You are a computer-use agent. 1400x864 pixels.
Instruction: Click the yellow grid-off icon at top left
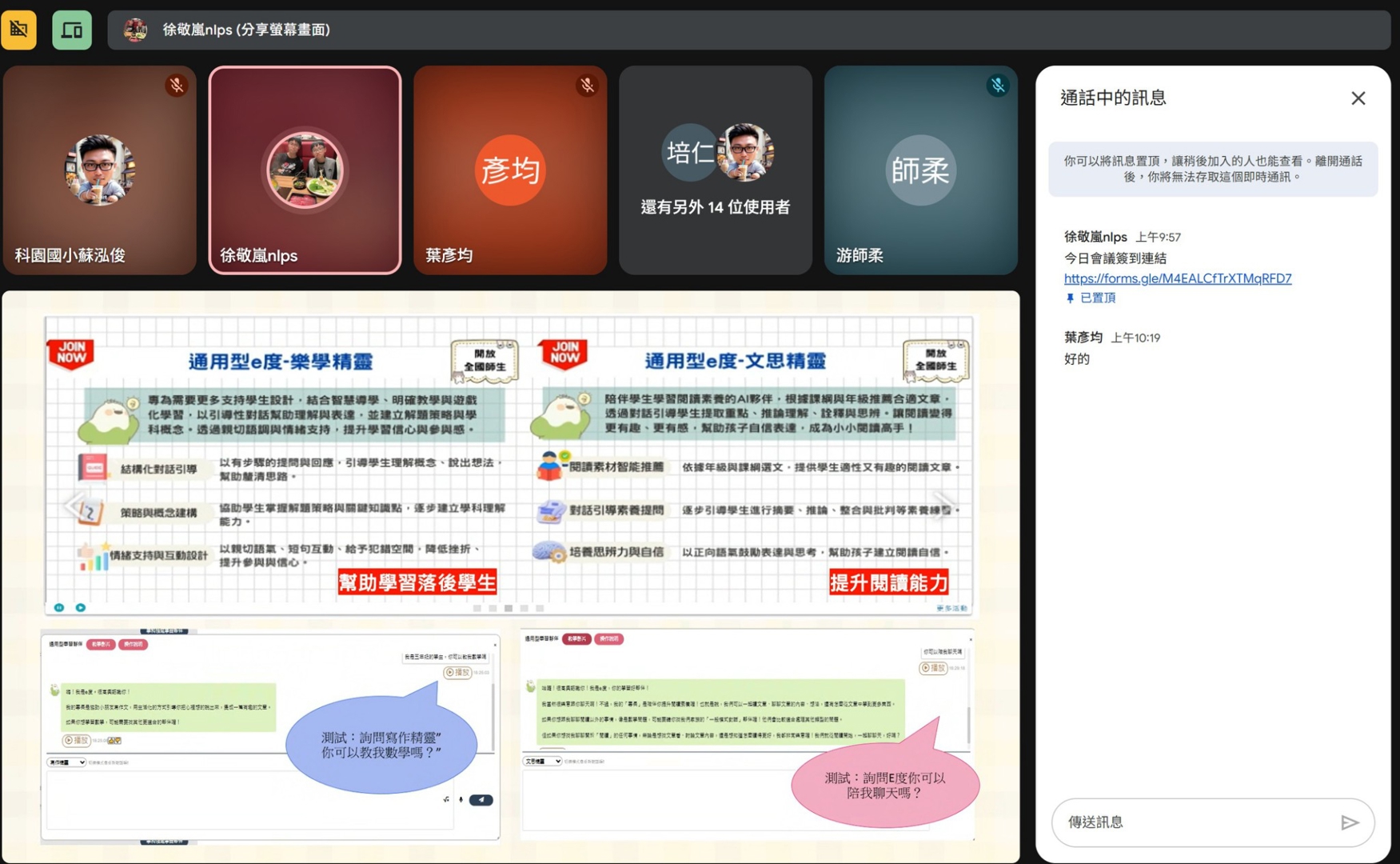point(18,30)
